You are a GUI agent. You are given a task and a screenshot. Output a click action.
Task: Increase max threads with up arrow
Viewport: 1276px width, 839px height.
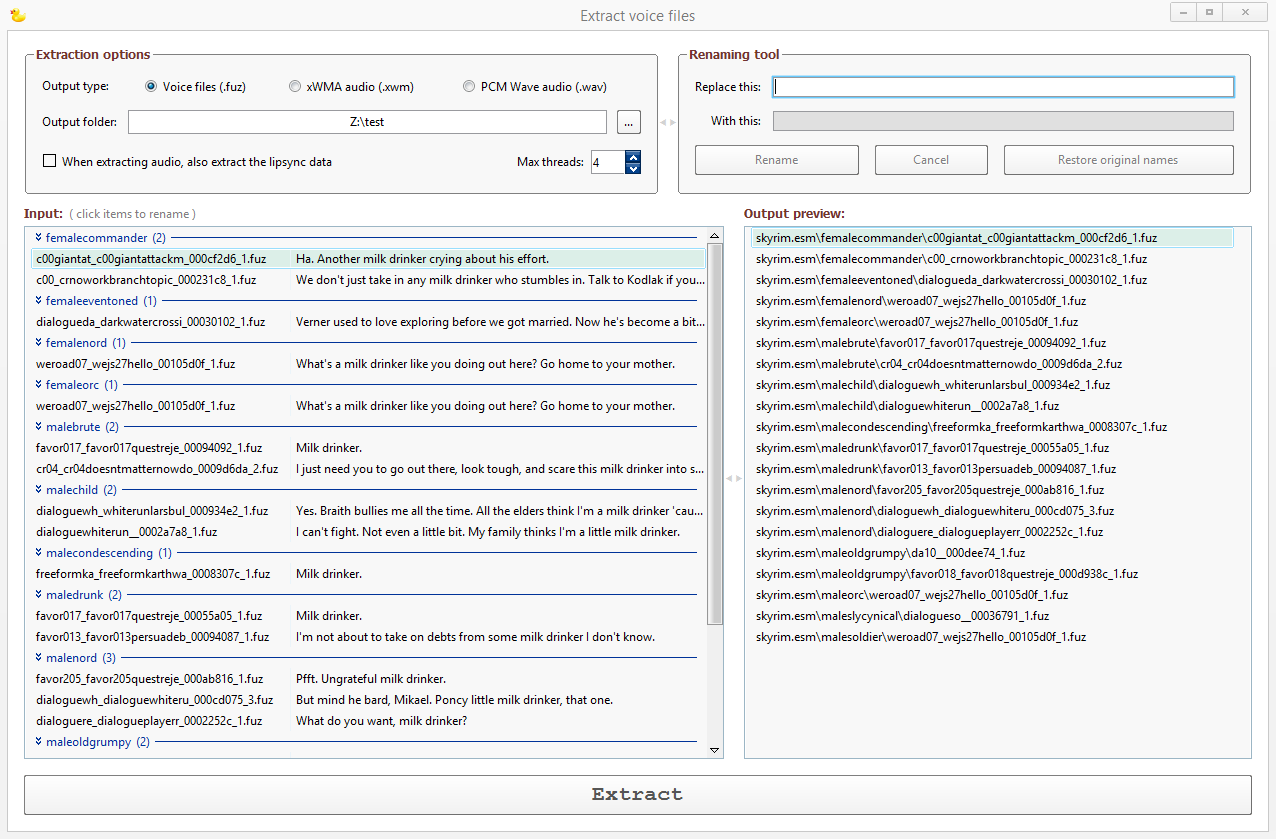pos(632,156)
